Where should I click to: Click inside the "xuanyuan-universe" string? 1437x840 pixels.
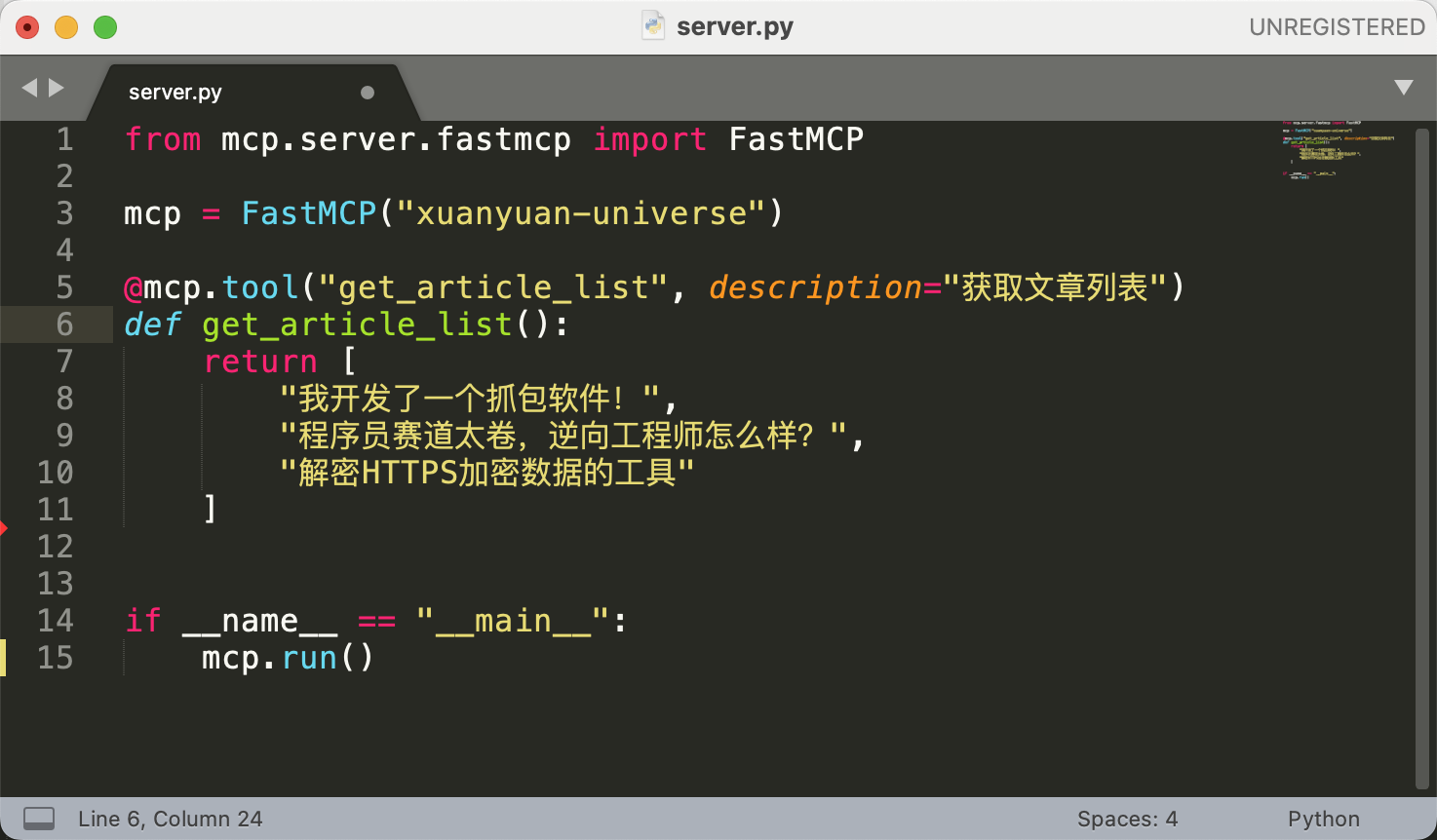click(x=581, y=213)
